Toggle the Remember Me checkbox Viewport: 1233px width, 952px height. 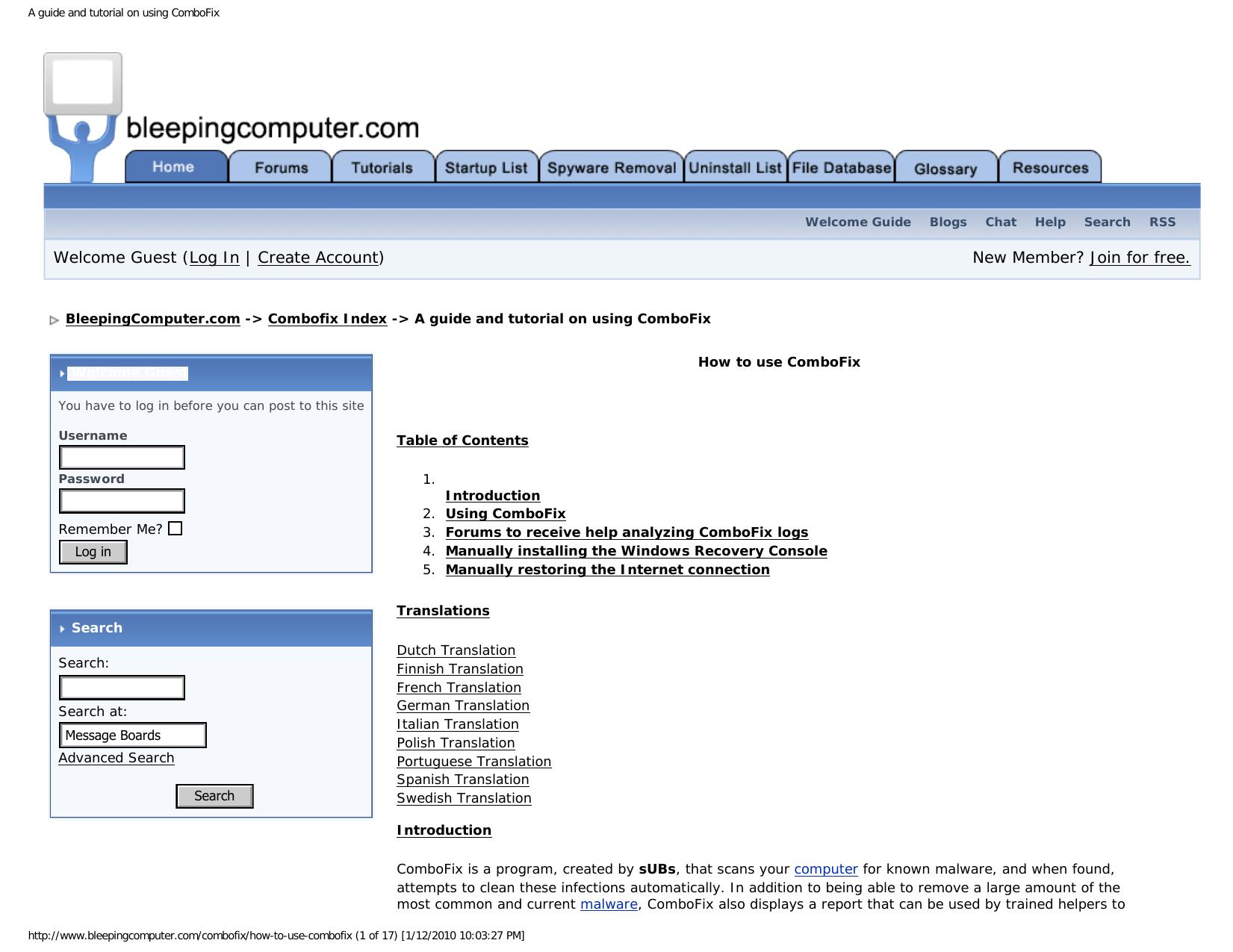(x=176, y=529)
